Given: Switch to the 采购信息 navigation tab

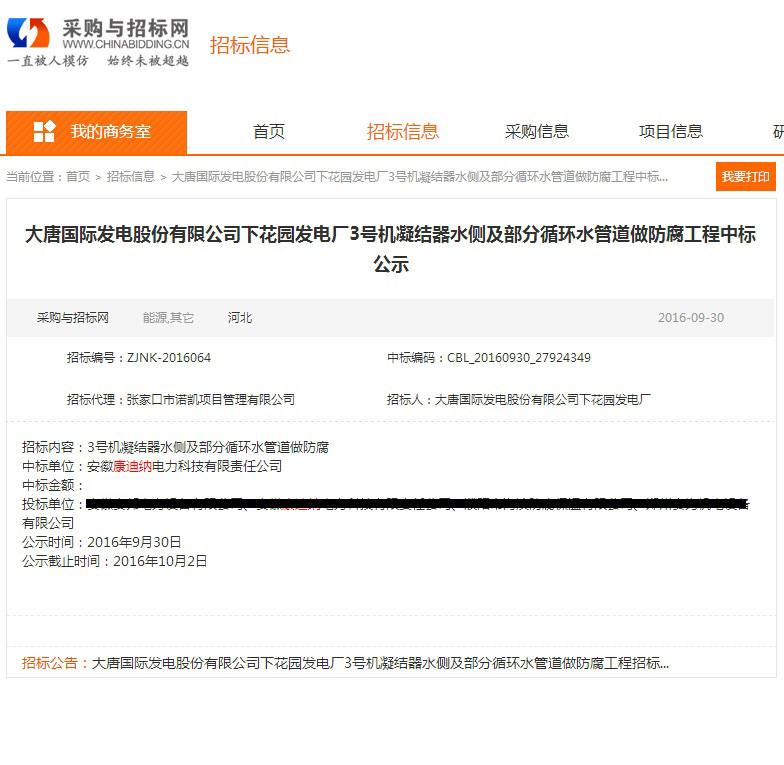Looking at the screenshot, I should click(537, 132).
